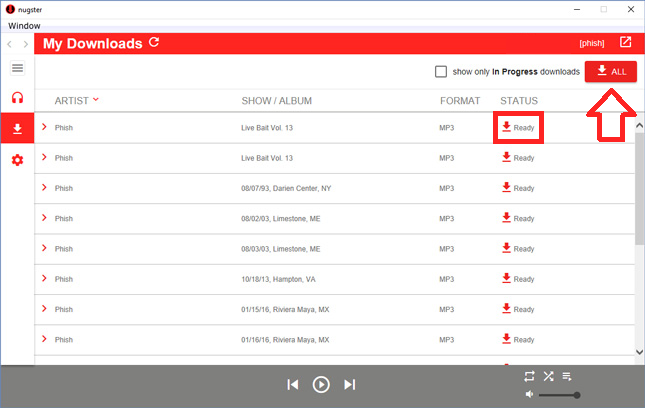The height and width of the screenshot is (408, 645).
Task: Open the play queue list icon
Action: (x=567, y=376)
